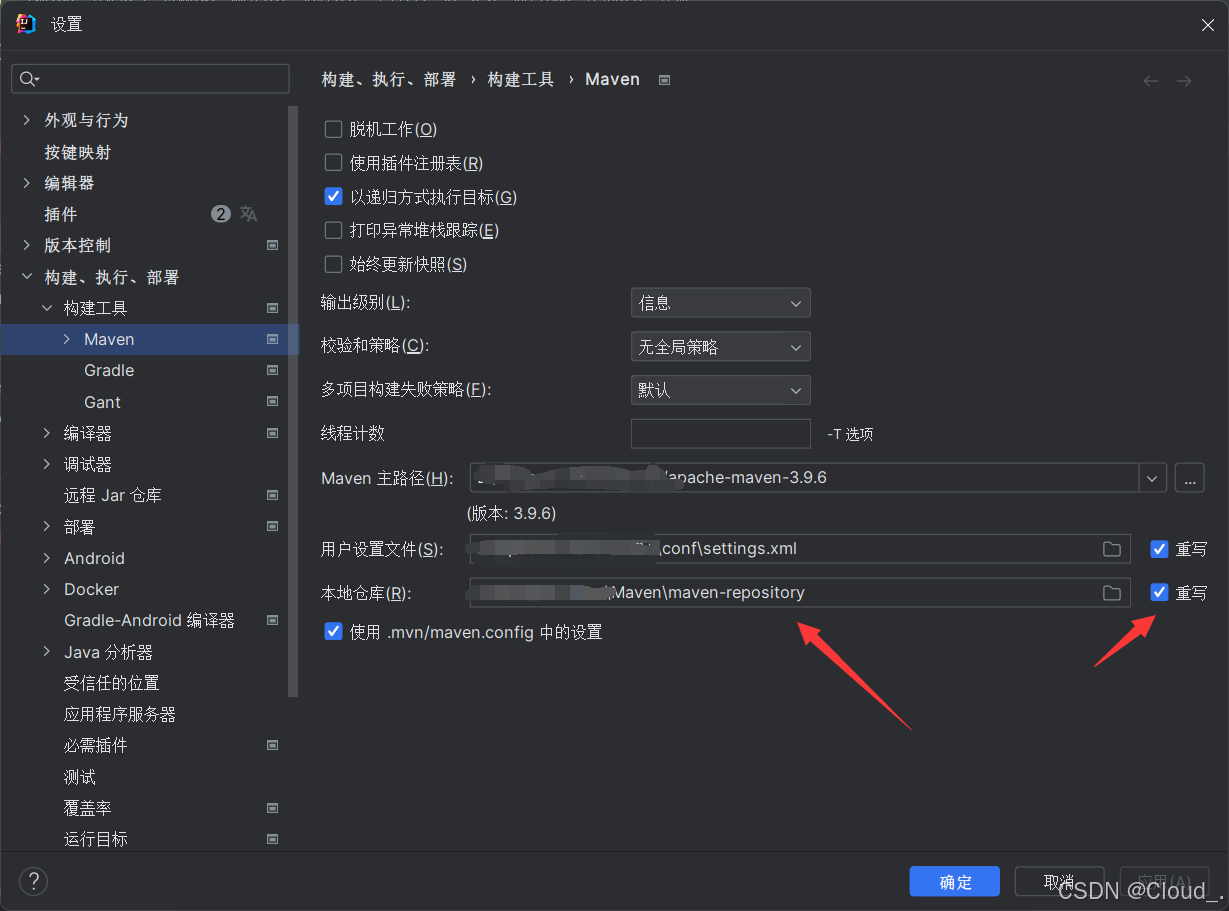This screenshot has height=911, width=1229.
Task: Expand the Maven tree node chevron
Action: (x=67, y=339)
